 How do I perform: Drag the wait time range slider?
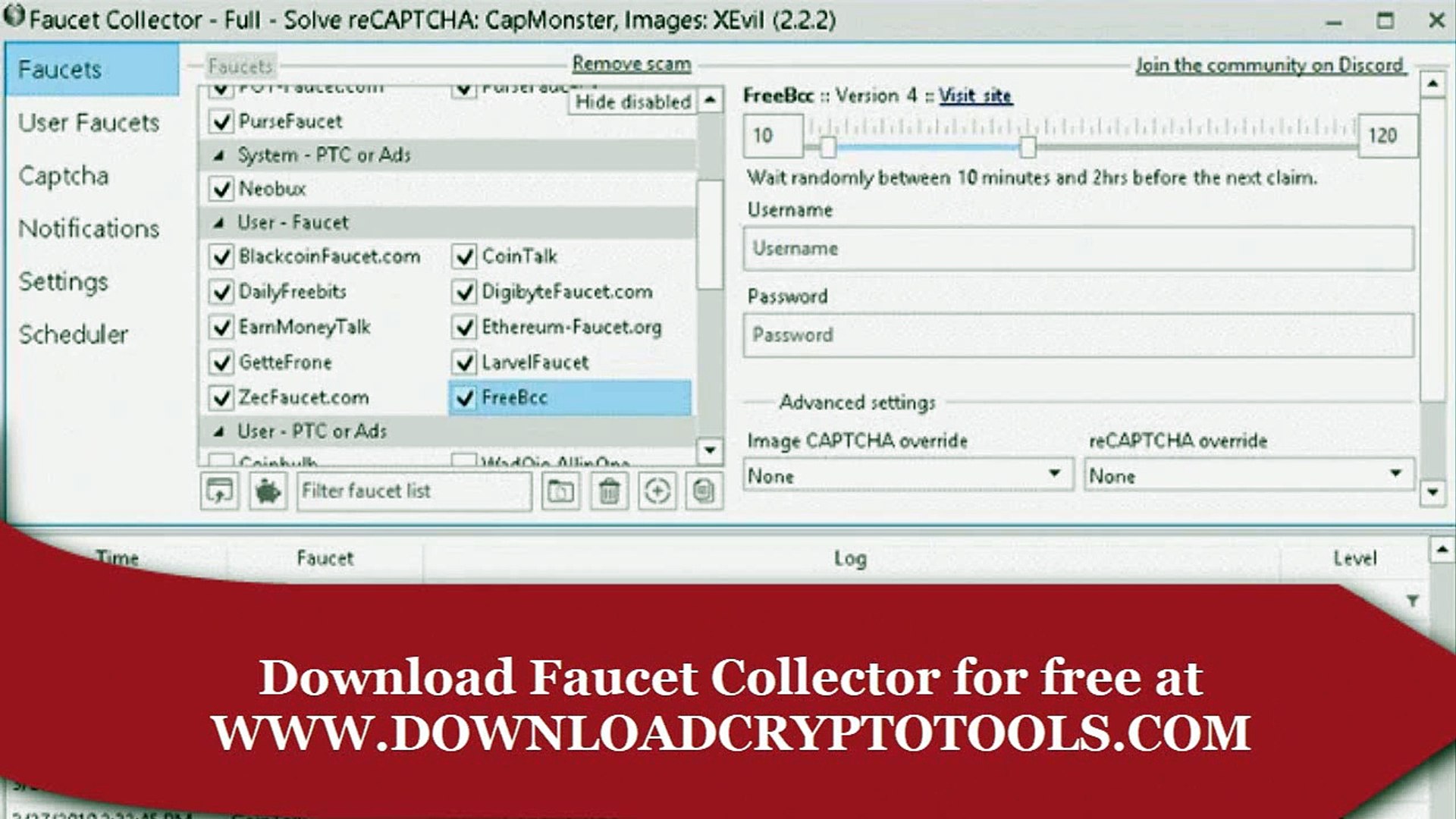[x=1029, y=145]
